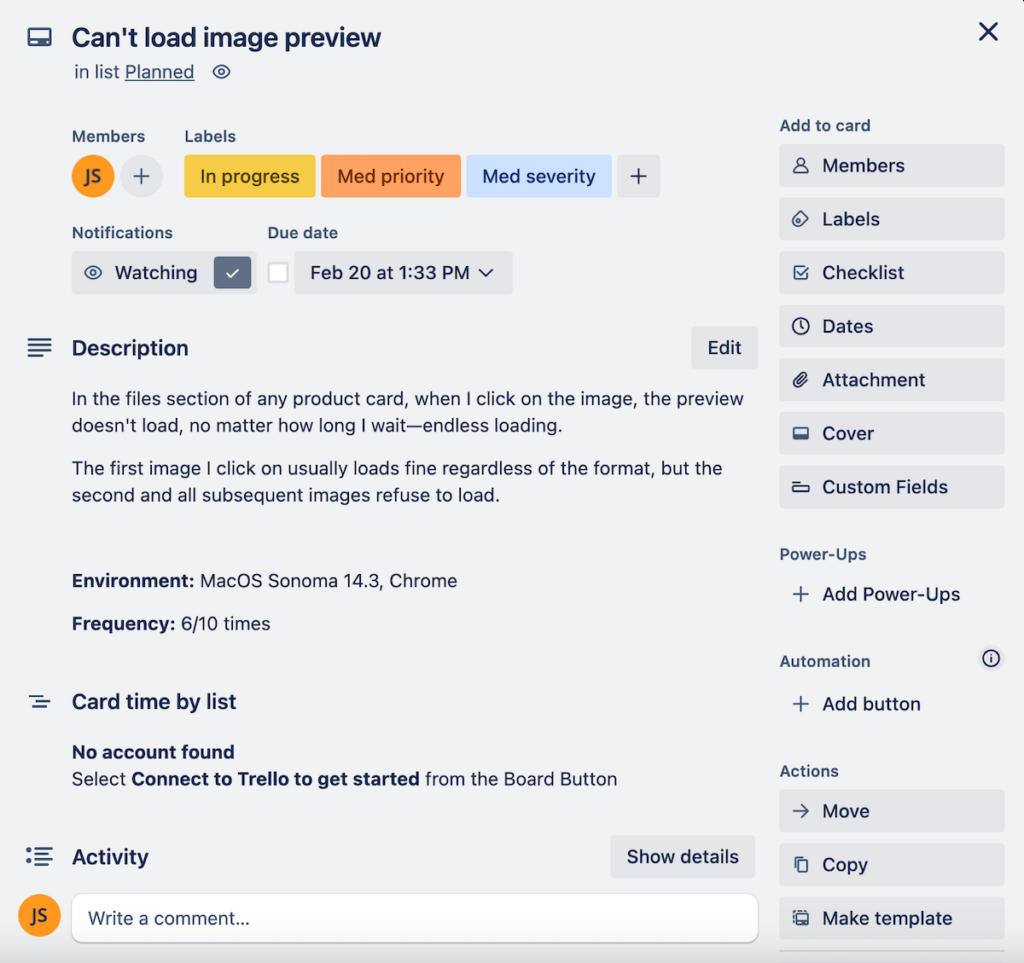Mark the due date checkbox complete

(279, 273)
